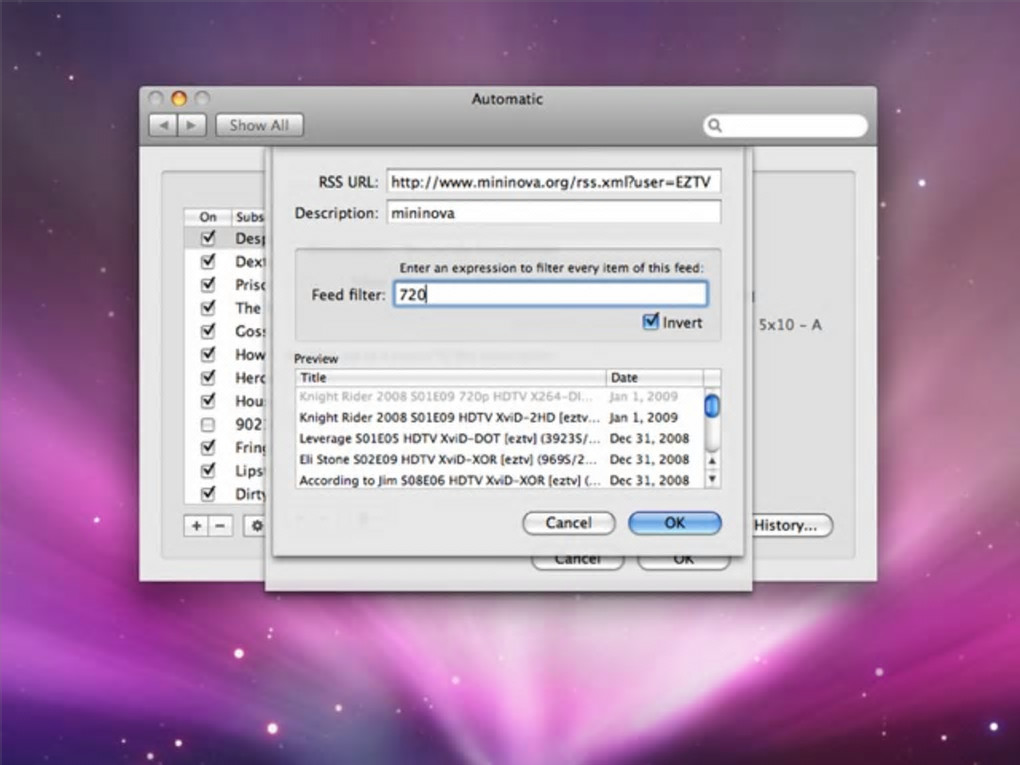Select Leverage S01E05 HDTV XviD-DOT row
Image resolution: width=1020 pixels, height=765 pixels.
pyautogui.click(x=500, y=438)
